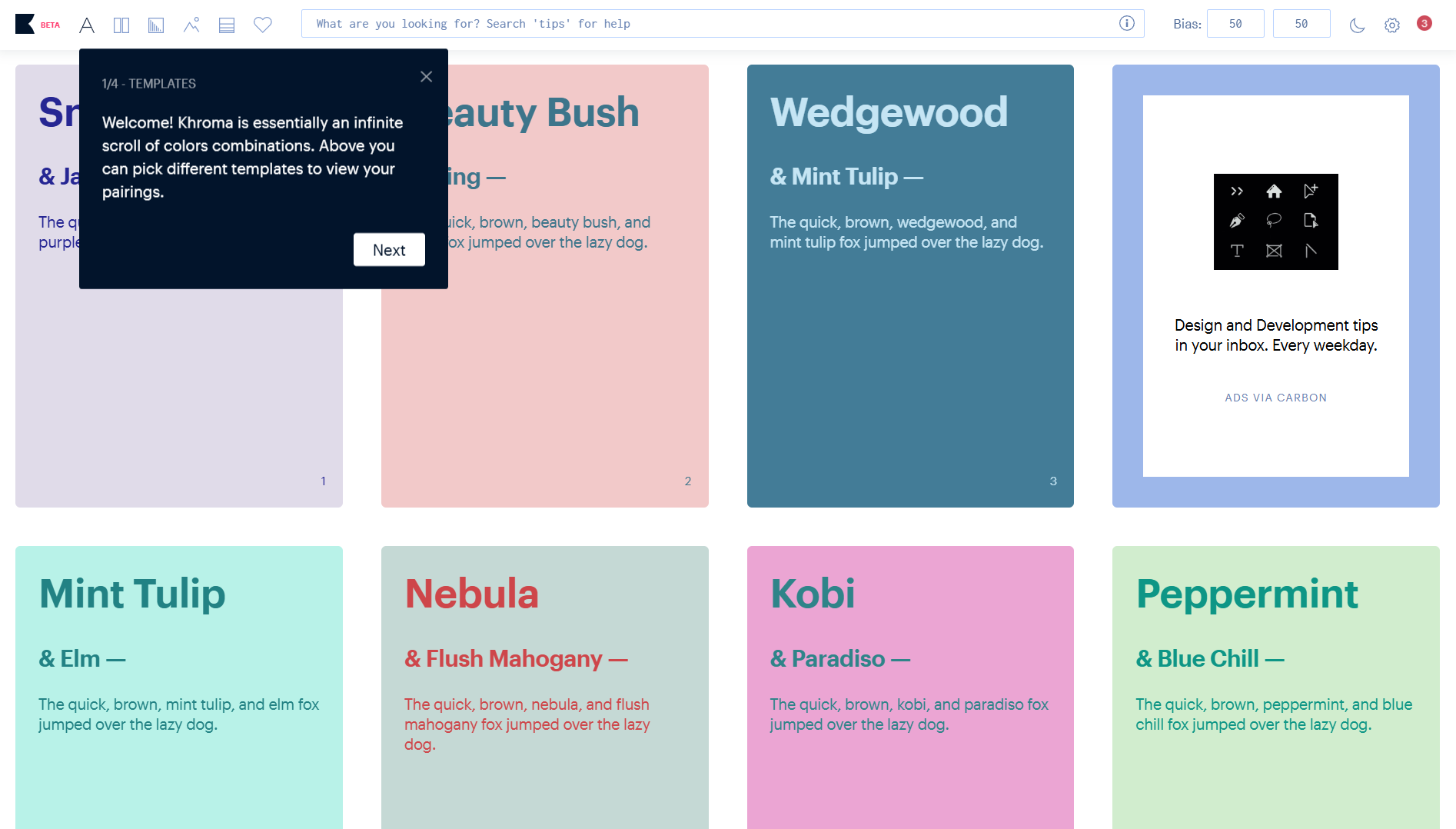Open the ADS VIA CARBON link
The height and width of the screenshot is (829, 1456).
[1276, 398]
